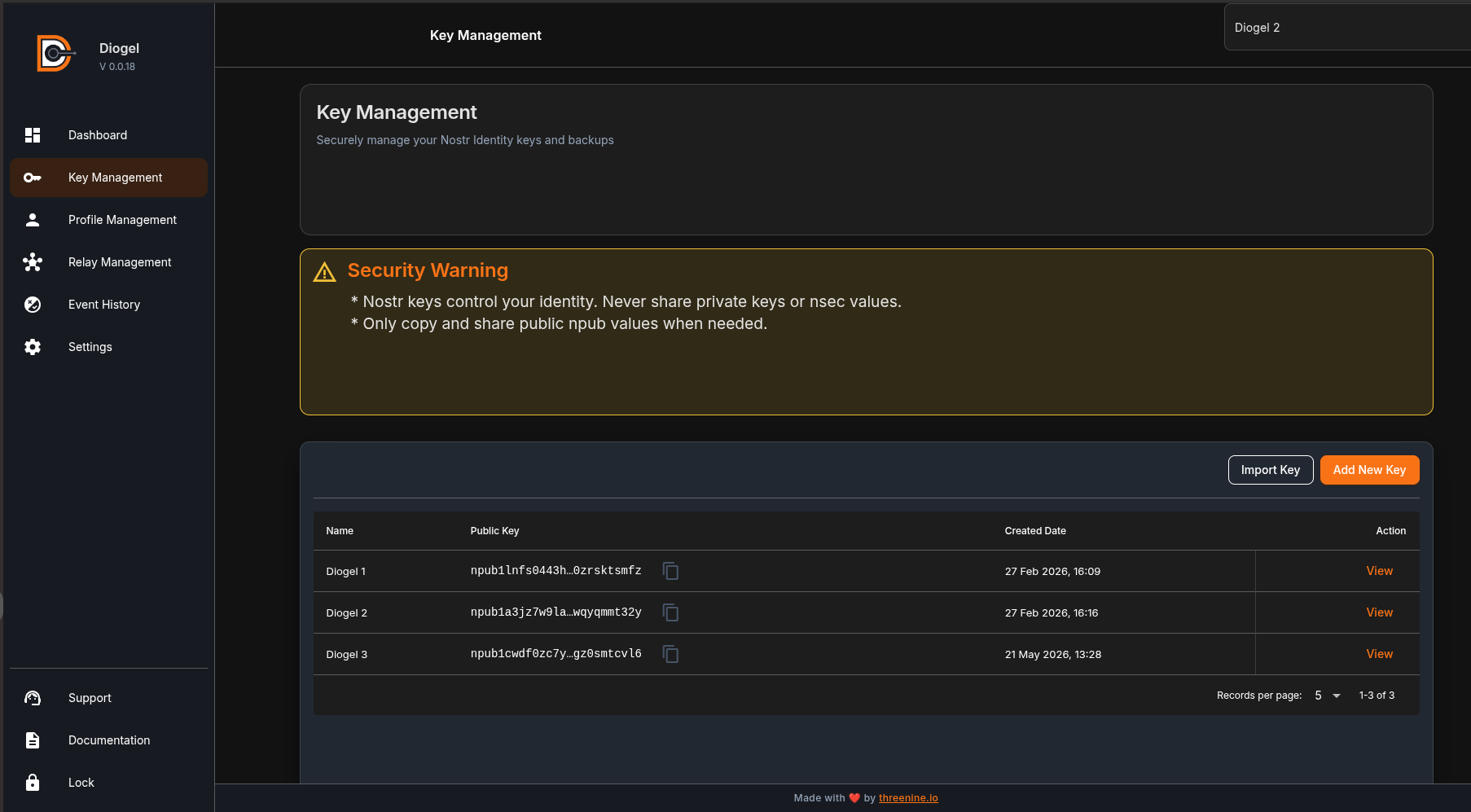
Task: Click the Add New Key button
Action: 1369,470
